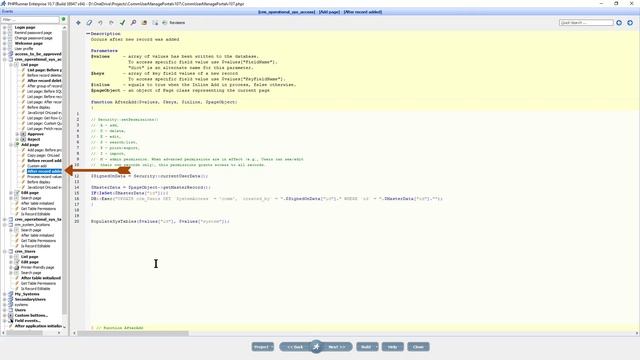This screenshot has height=360, width=640.
Task: Select Process record values event
Action: [44, 177]
